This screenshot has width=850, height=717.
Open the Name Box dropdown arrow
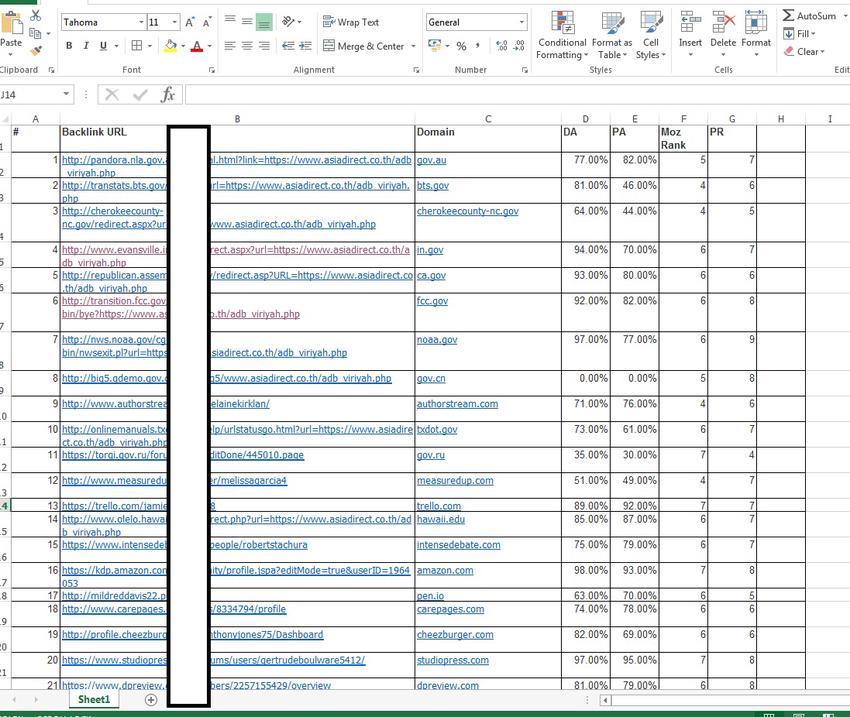tap(66, 94)
